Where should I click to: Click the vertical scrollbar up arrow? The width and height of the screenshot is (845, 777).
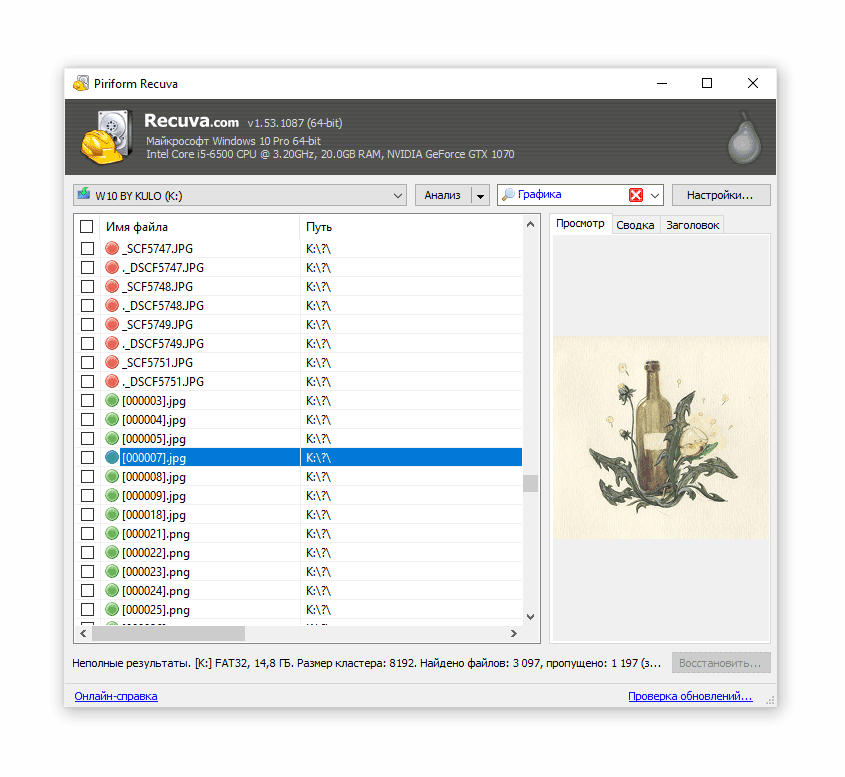coord(530,224)
